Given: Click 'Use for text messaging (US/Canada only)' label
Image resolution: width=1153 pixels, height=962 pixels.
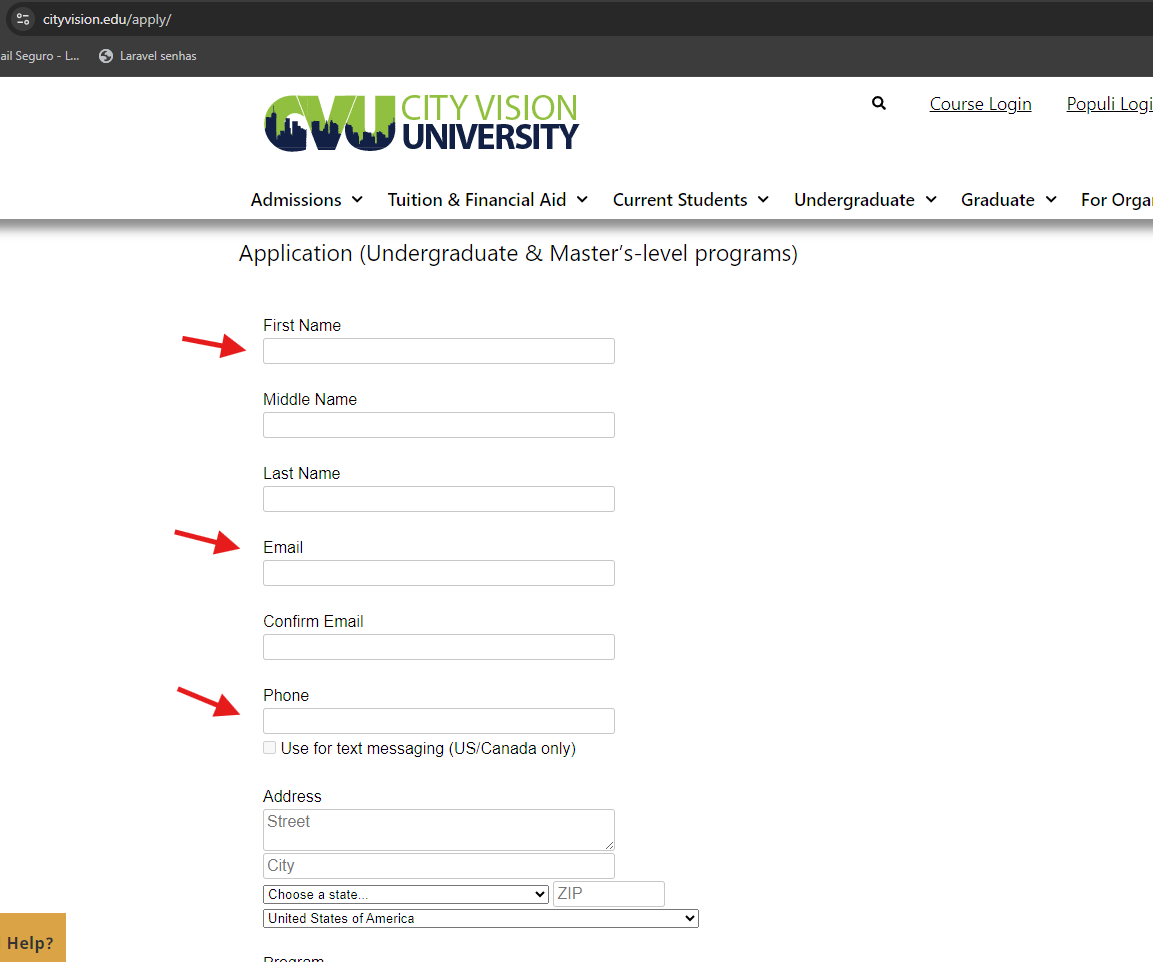Looking at the screenshot, I should 428,749.
